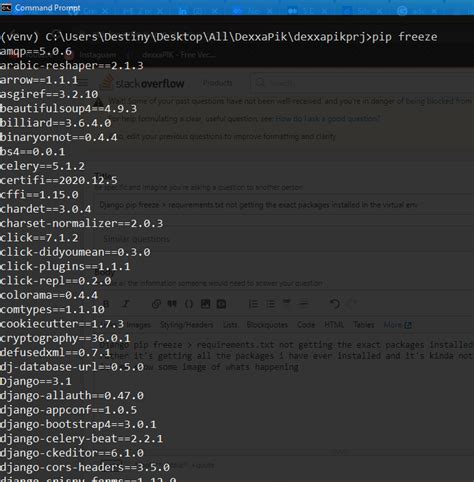Click the 'asgiref==3.2.10' line
This screenshot has height=482, width=474.
click(x=49, y=94)
